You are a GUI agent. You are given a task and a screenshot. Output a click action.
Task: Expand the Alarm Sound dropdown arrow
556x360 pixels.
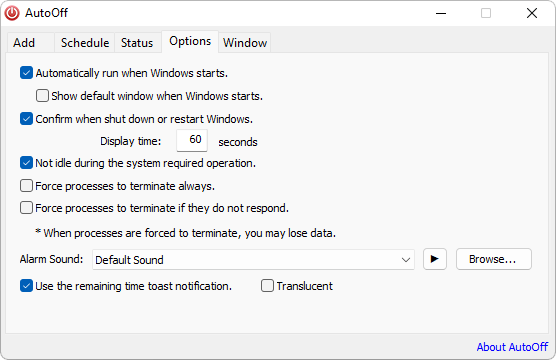[x=406, y=260]
